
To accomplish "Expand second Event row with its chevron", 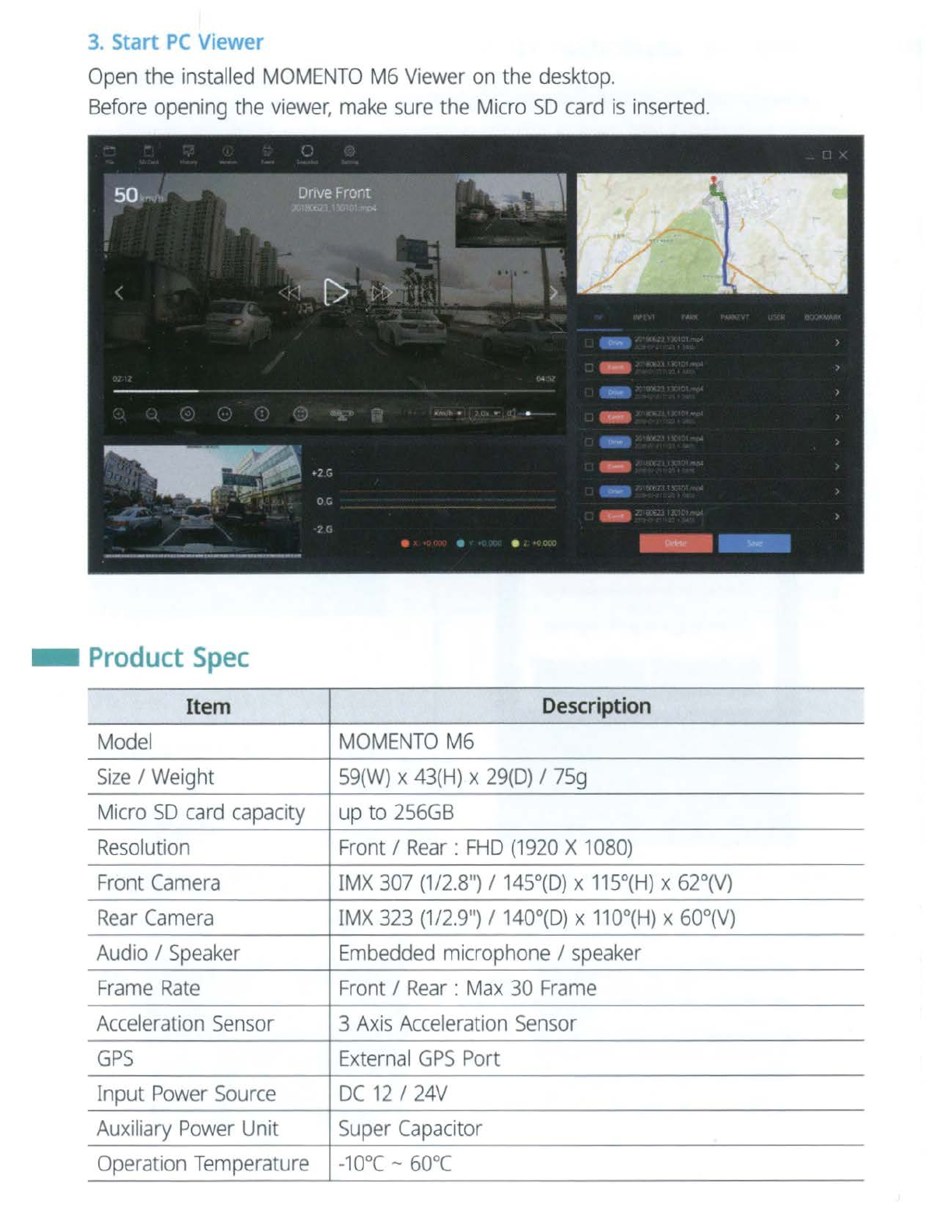I will [x=837, y=417].
